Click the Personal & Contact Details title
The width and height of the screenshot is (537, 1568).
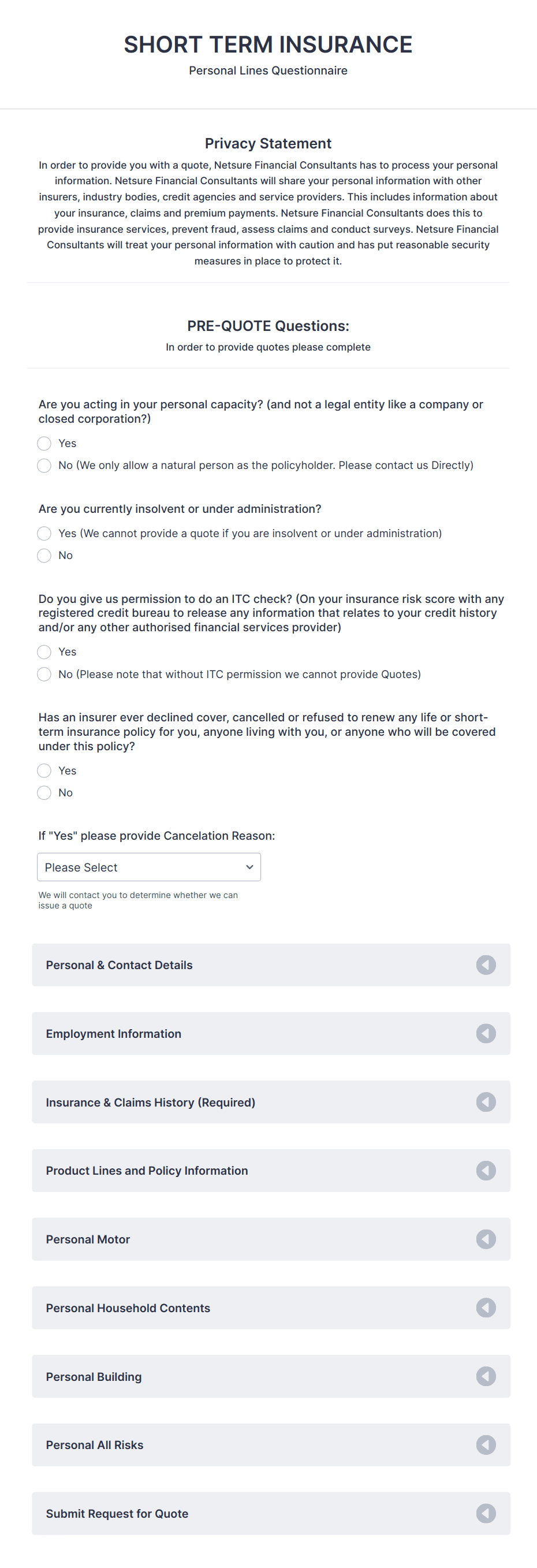pos(119,965)
